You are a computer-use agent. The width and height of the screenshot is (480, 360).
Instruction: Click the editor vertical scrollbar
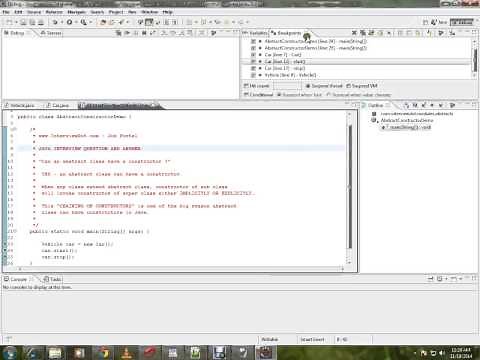pos(349,187)
